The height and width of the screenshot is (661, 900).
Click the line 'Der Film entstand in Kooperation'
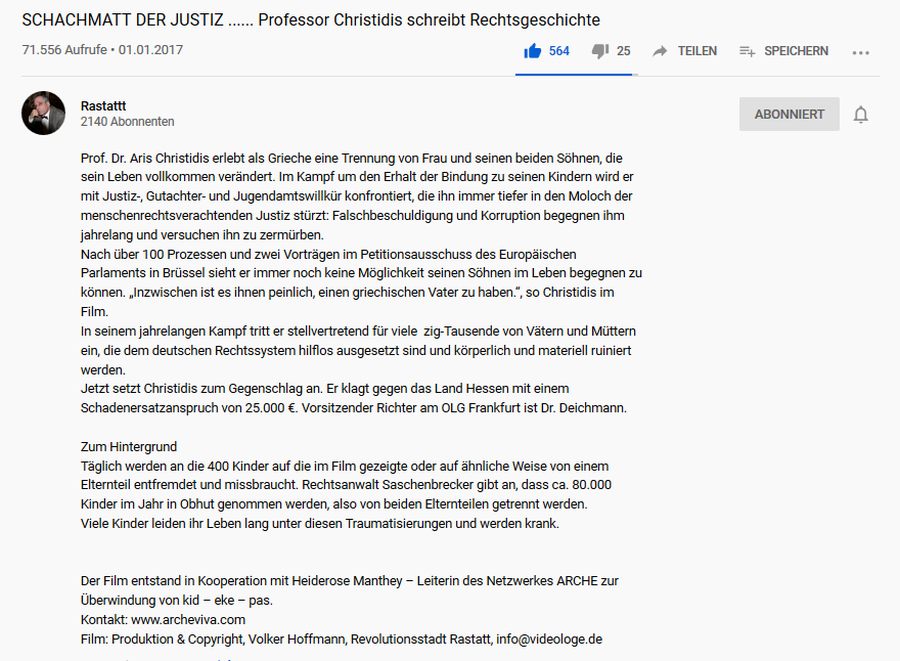[x=350, y=581]
